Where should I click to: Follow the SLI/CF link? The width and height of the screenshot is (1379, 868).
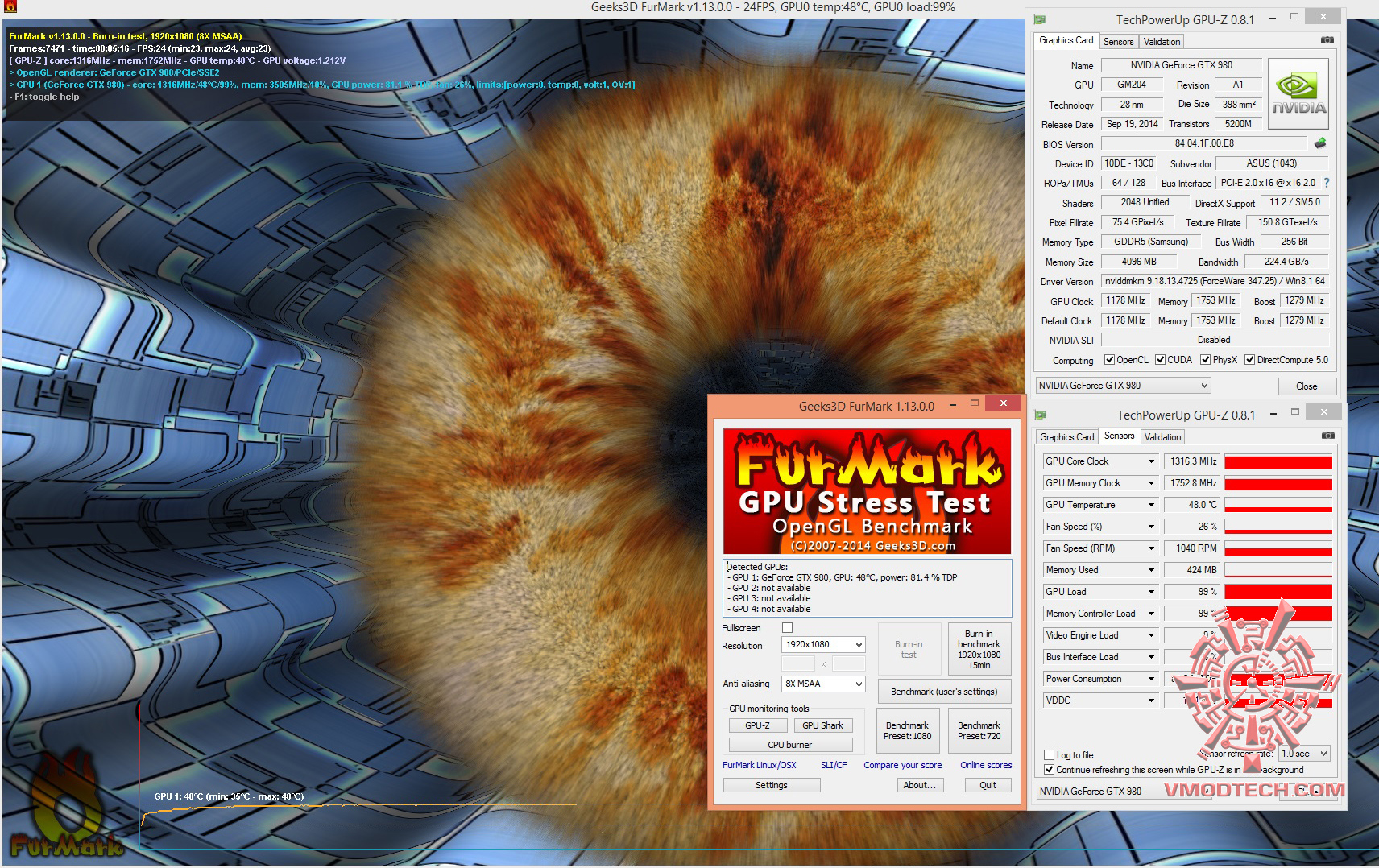[x=834, y=765]
